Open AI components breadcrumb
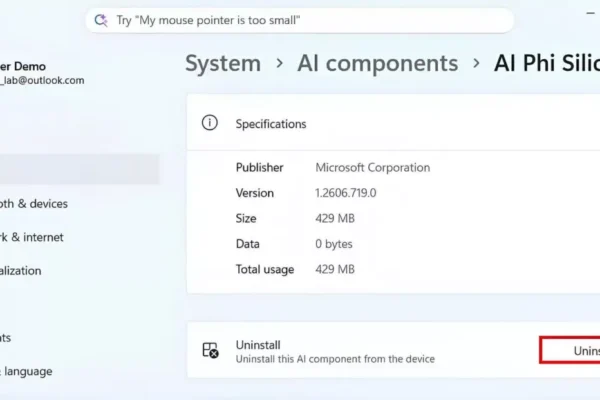This screenshot has width=600, height=400. pos(378,63)
